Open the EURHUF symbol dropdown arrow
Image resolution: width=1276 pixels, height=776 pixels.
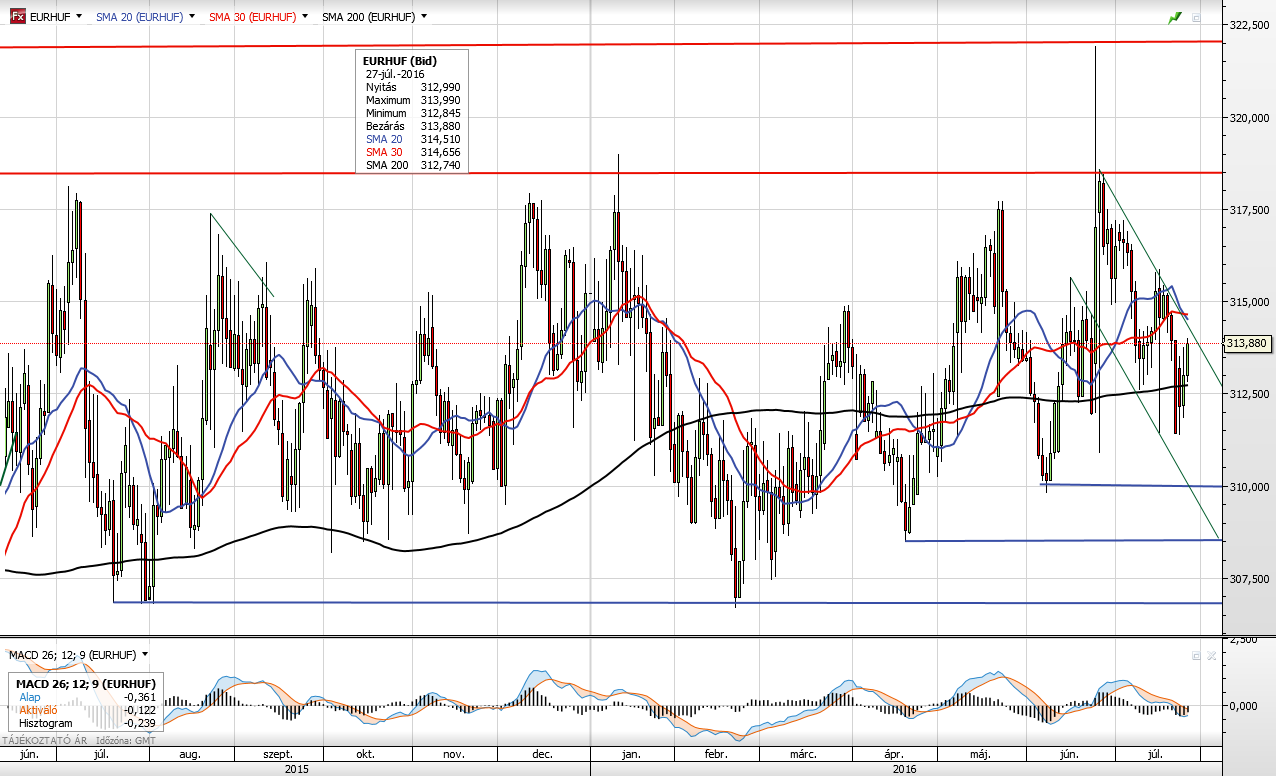tap(80, 17)
